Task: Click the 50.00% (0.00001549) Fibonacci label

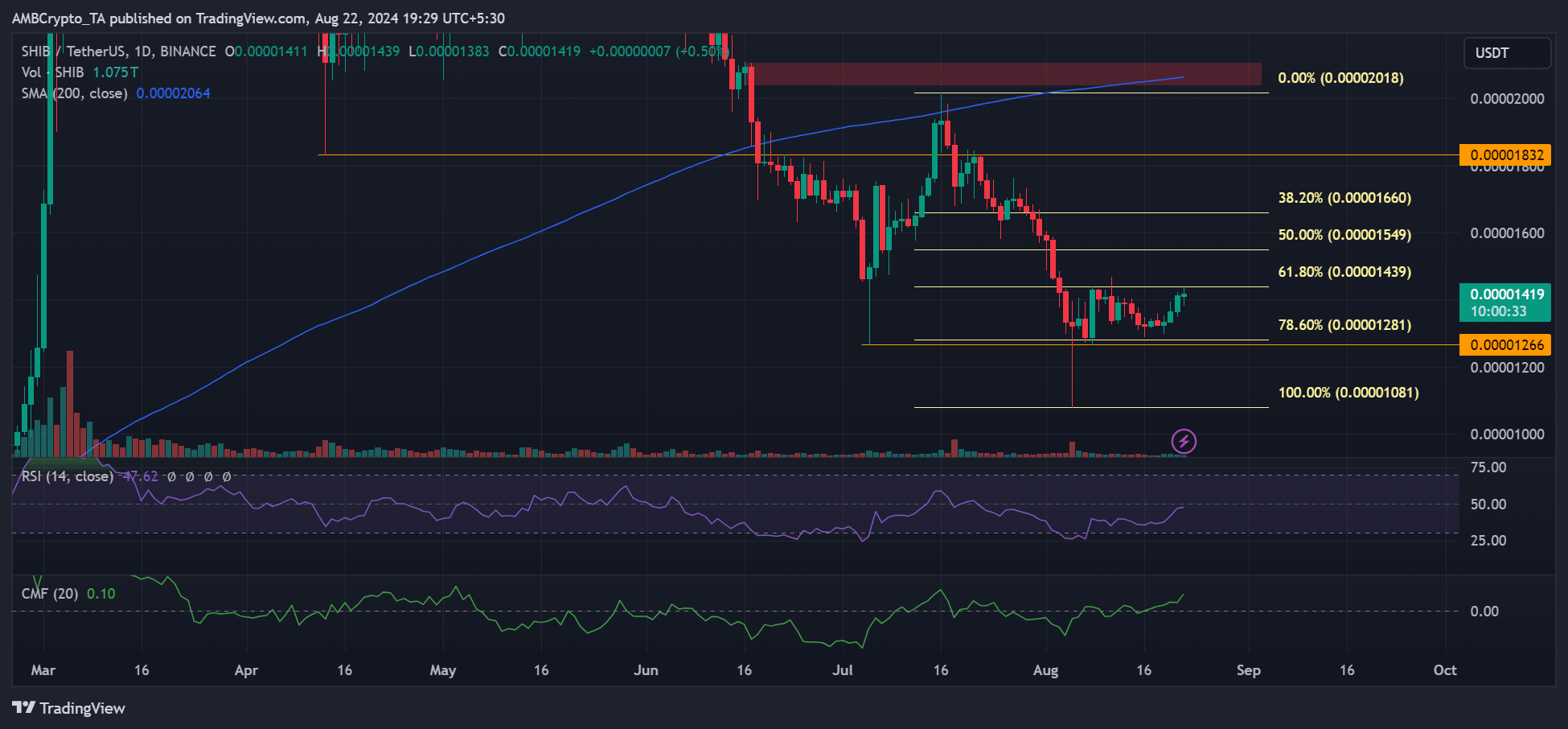Action: (x=1344, y=235)
